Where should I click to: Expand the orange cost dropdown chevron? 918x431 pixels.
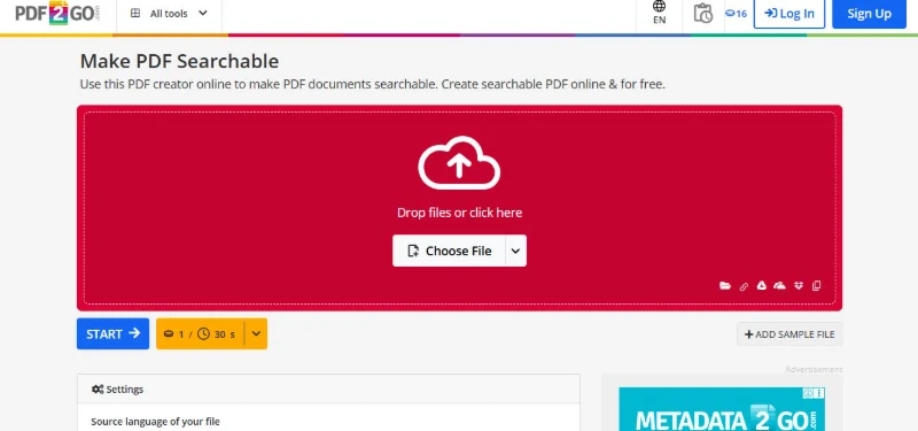pyautogui.click(x=256, y=334)
